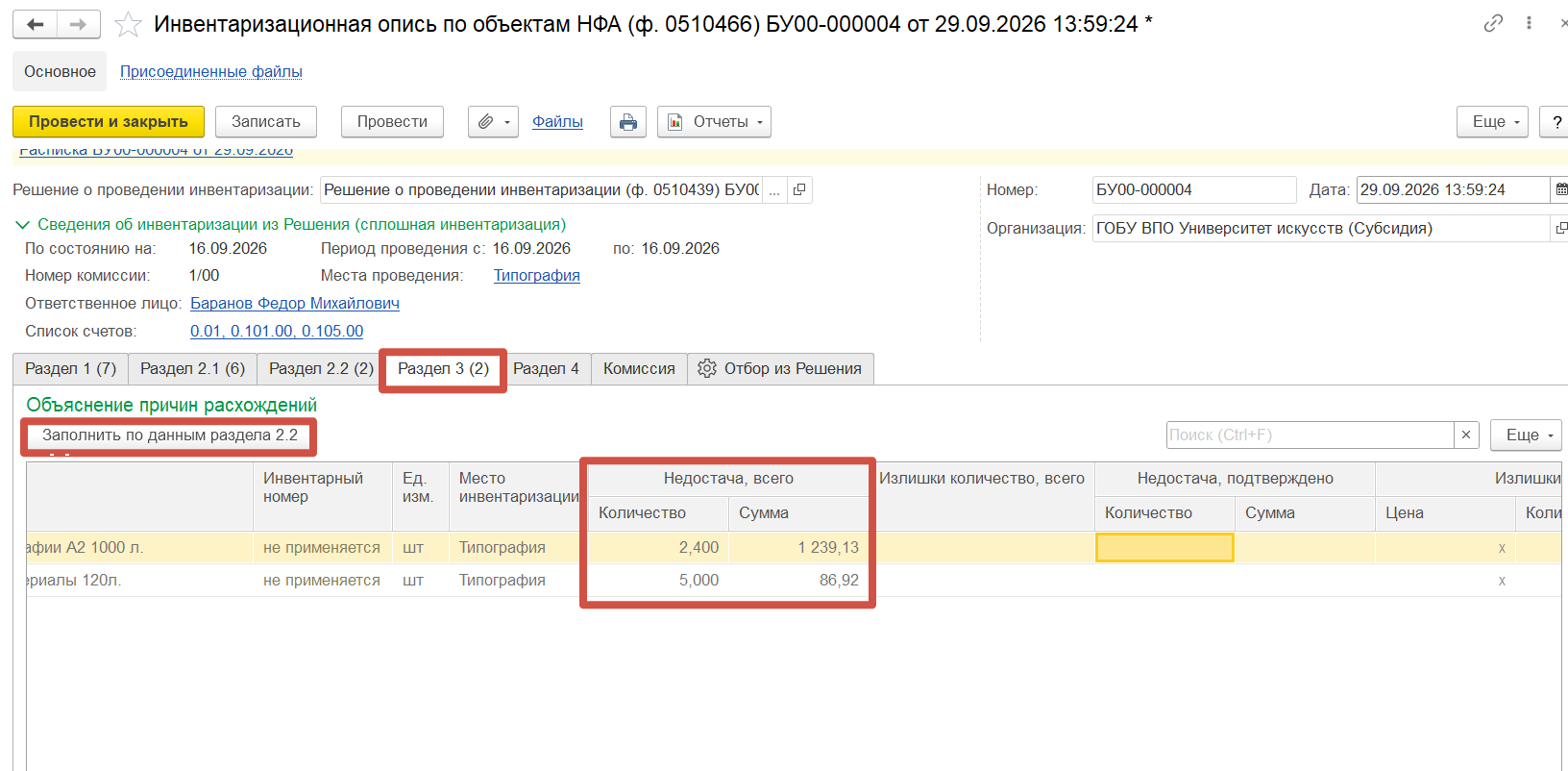
Task: Open decision document with open-form icon
Action: (799, 190)
